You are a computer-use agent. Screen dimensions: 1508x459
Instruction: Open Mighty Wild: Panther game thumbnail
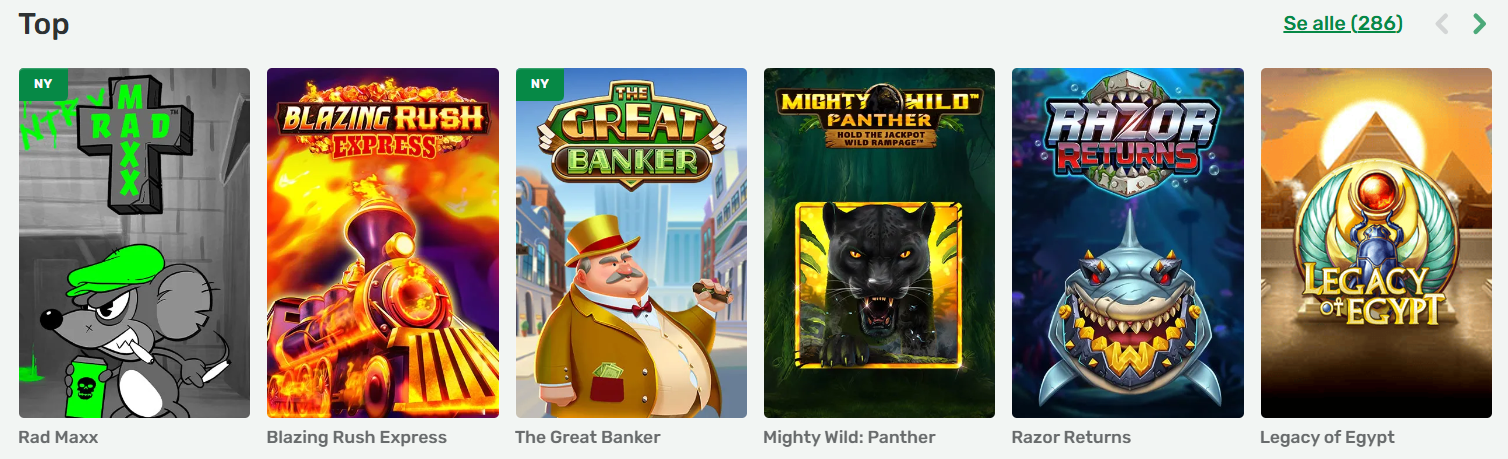coord(879,243)
